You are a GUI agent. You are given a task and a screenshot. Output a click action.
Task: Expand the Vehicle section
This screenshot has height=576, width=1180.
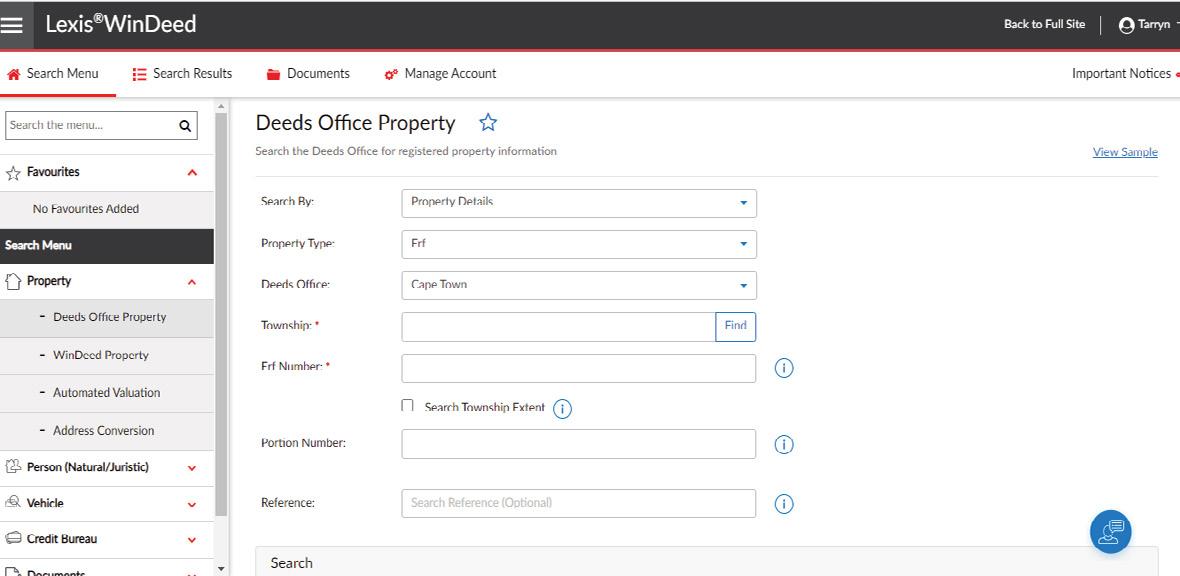(192, 504)
